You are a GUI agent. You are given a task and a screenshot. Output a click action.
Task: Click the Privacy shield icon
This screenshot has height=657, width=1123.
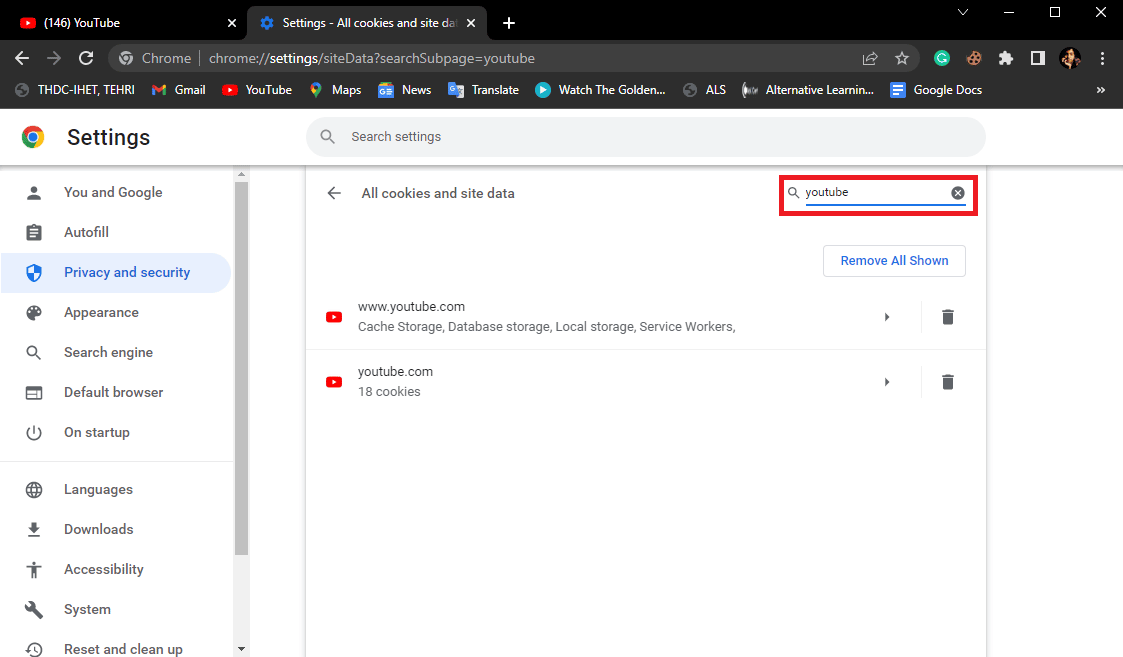34,273
